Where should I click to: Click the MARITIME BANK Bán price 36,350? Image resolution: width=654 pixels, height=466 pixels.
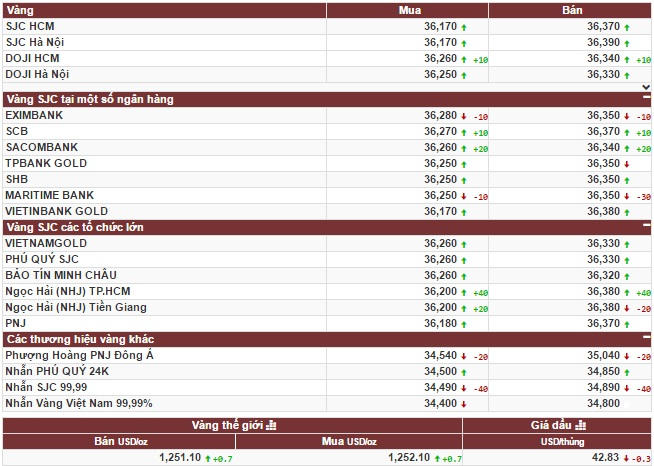[x=602, y=195]
